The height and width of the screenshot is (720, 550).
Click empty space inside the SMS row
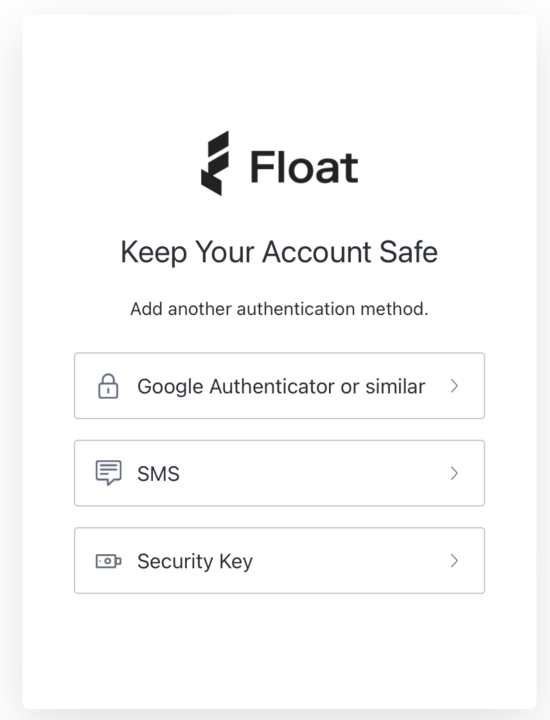312,473
